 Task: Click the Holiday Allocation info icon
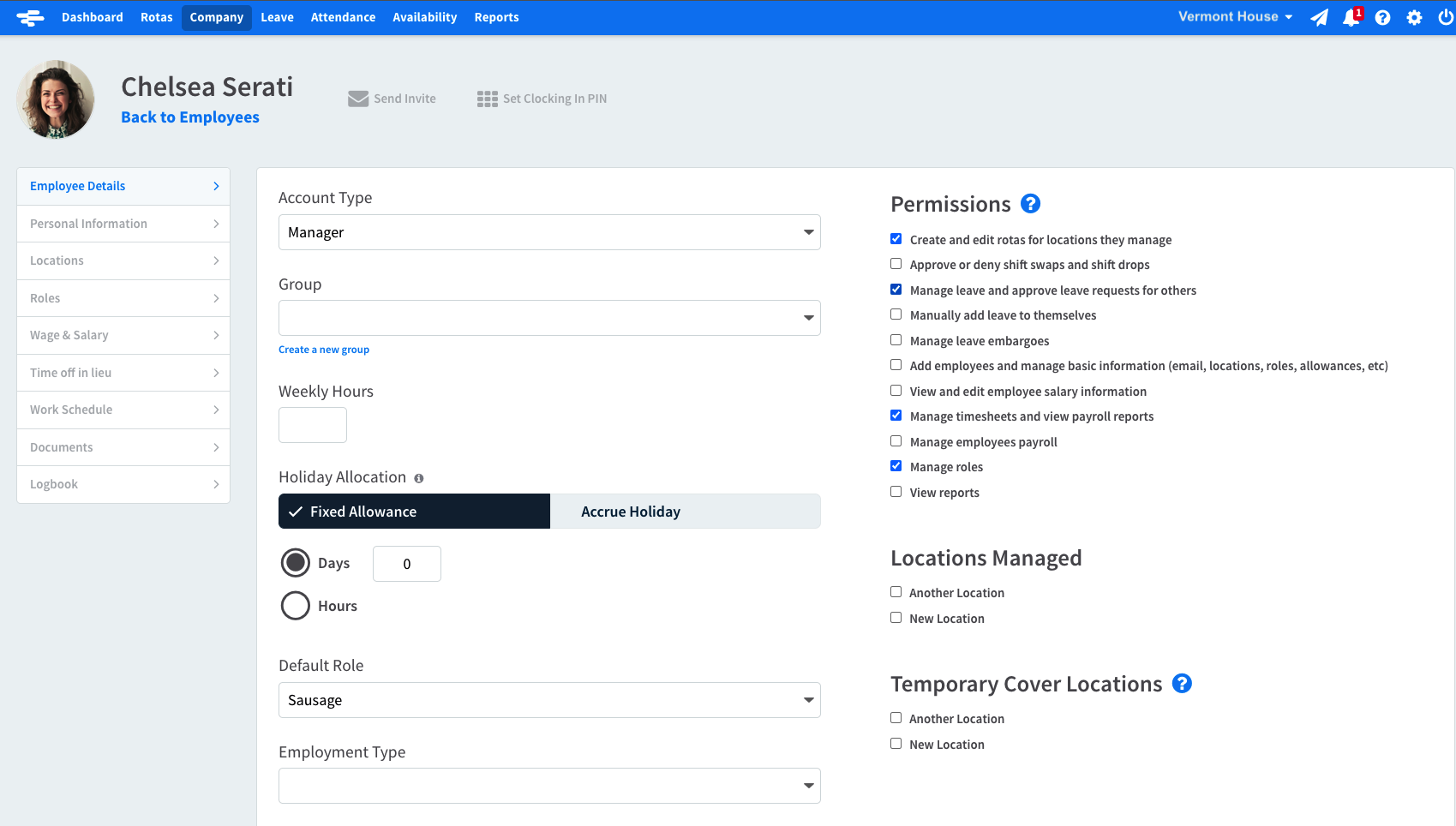(x=418, y=477)
